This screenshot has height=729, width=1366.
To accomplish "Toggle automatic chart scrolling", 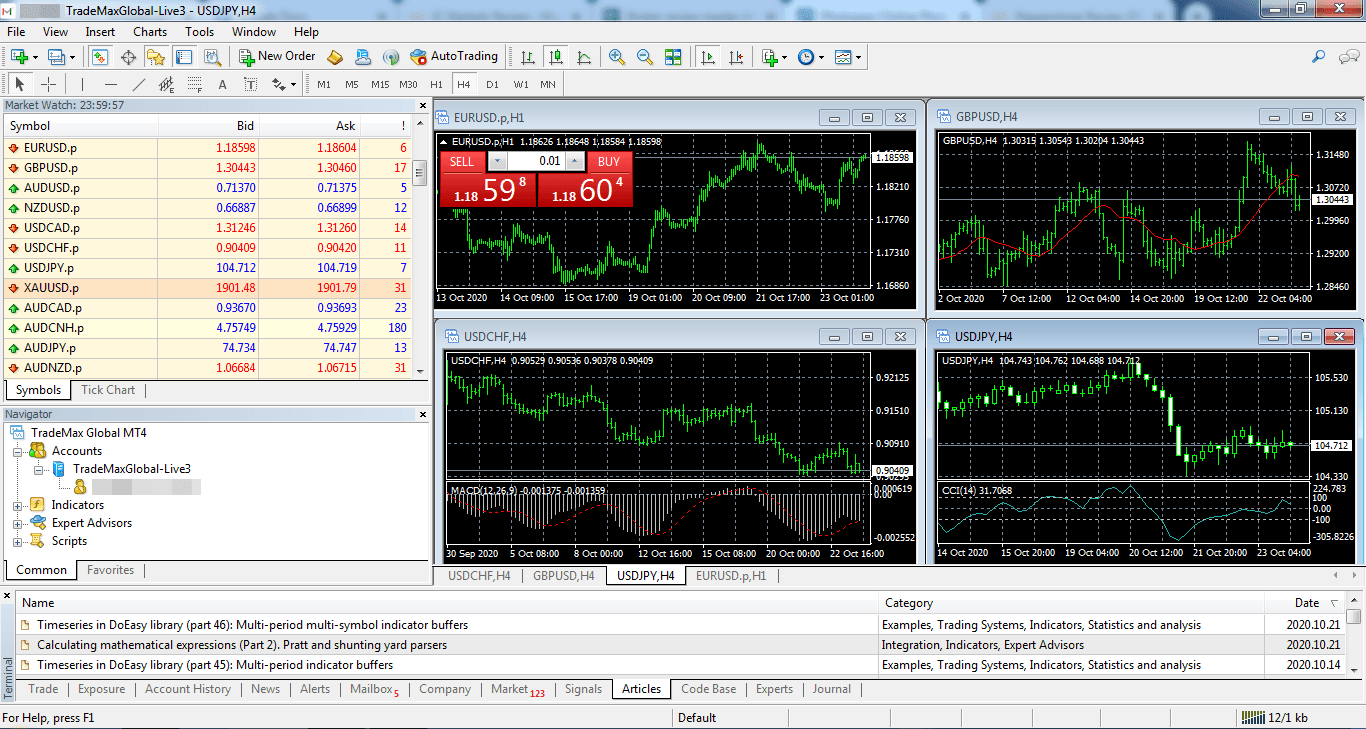I will (708, 57).
